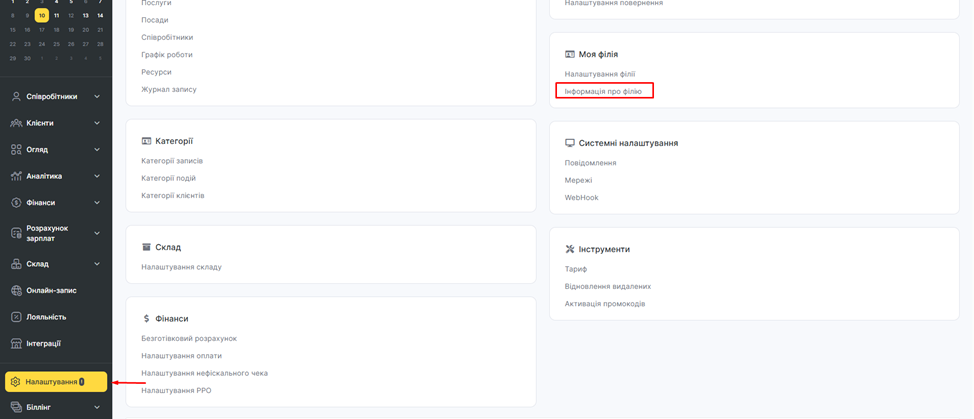Open Активація промокодів link
This screenshot has width=974, height=419.
[x=604, y=304]
